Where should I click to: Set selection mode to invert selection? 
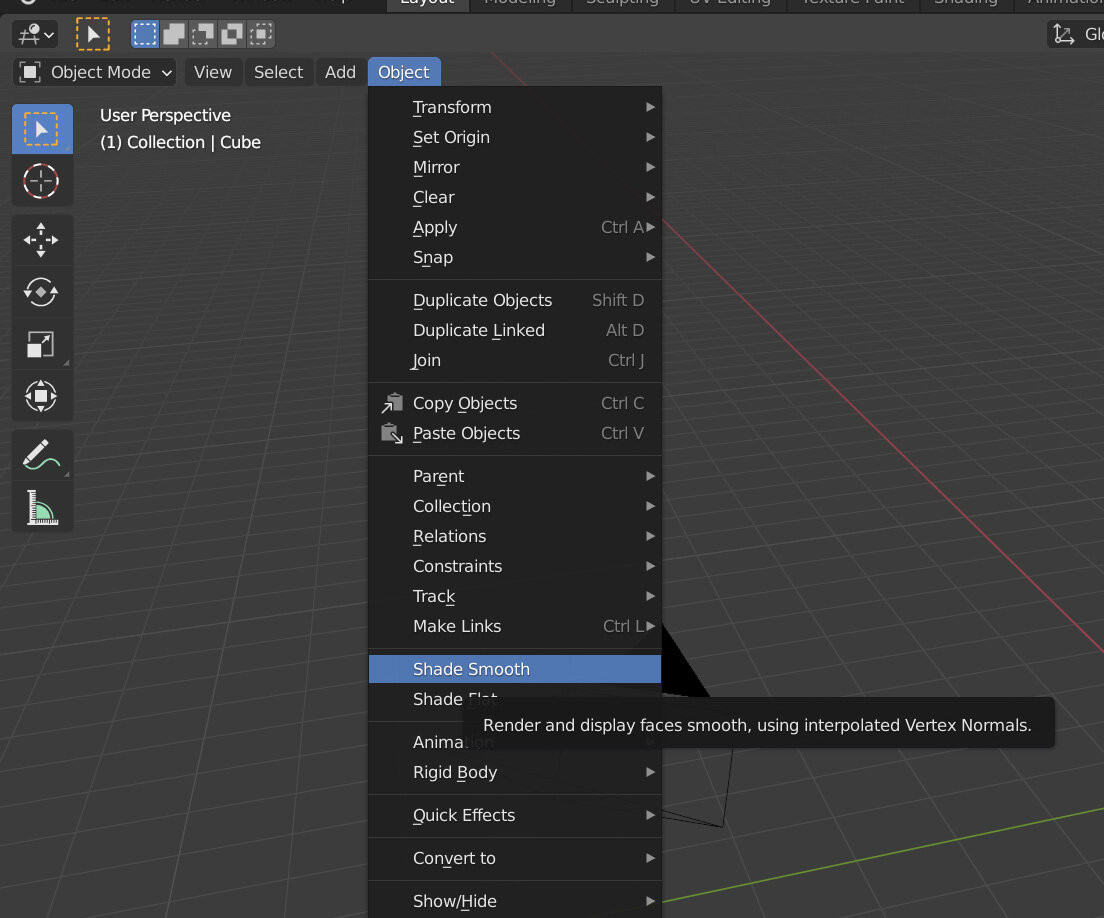click(x=232, y=34)
